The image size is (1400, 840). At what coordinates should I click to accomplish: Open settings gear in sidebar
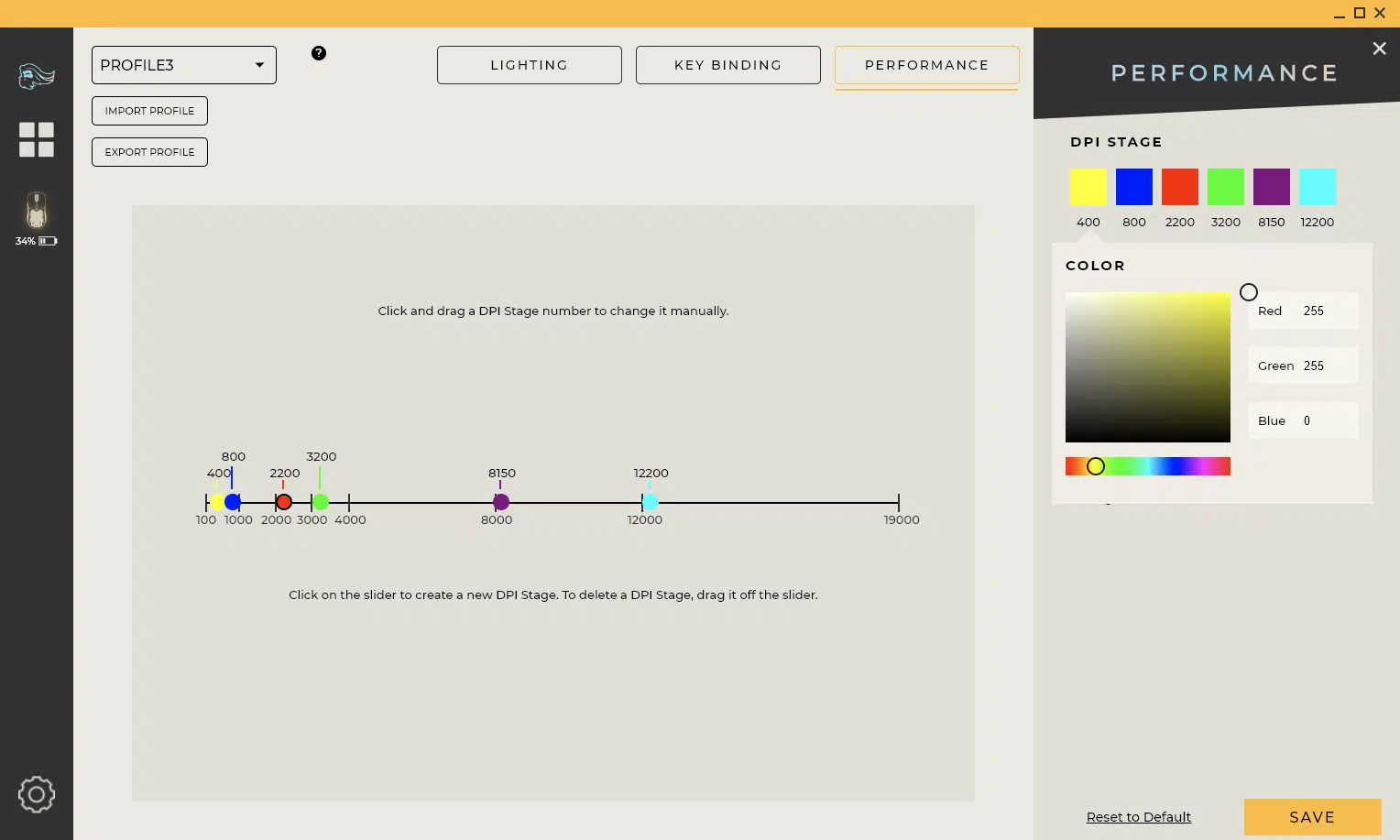click(x=37, y=794)
